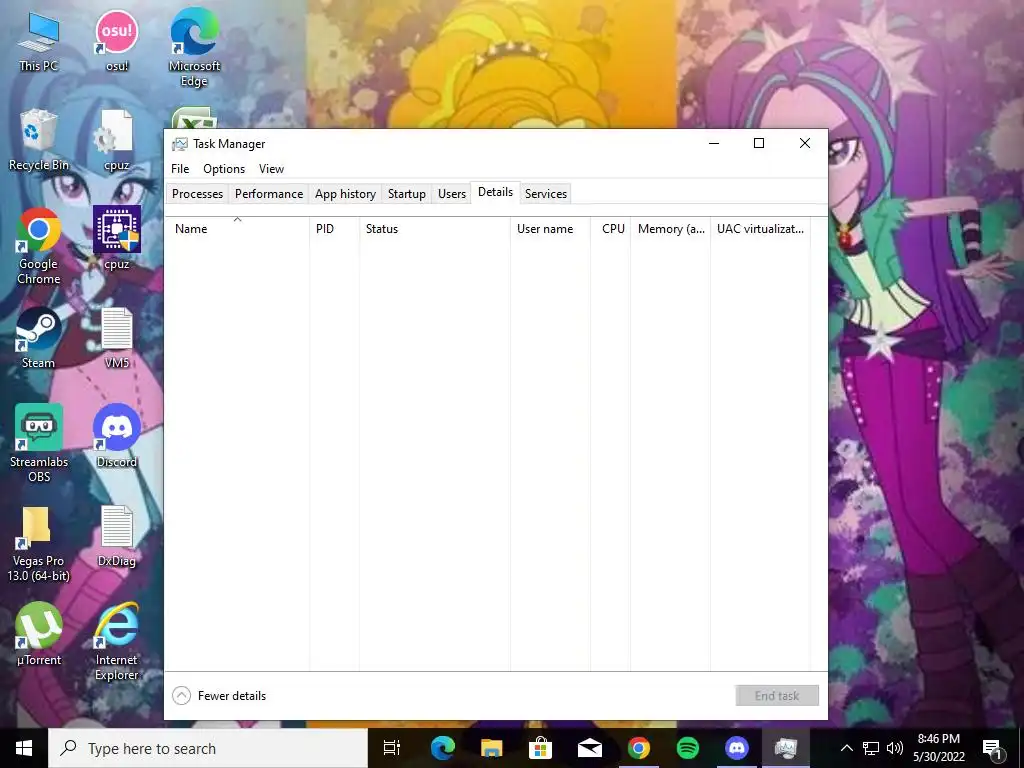This screenshot has height=768, width=1024.
Task: Select the Recycle Bin icon
Action: [x=39, y=140]
